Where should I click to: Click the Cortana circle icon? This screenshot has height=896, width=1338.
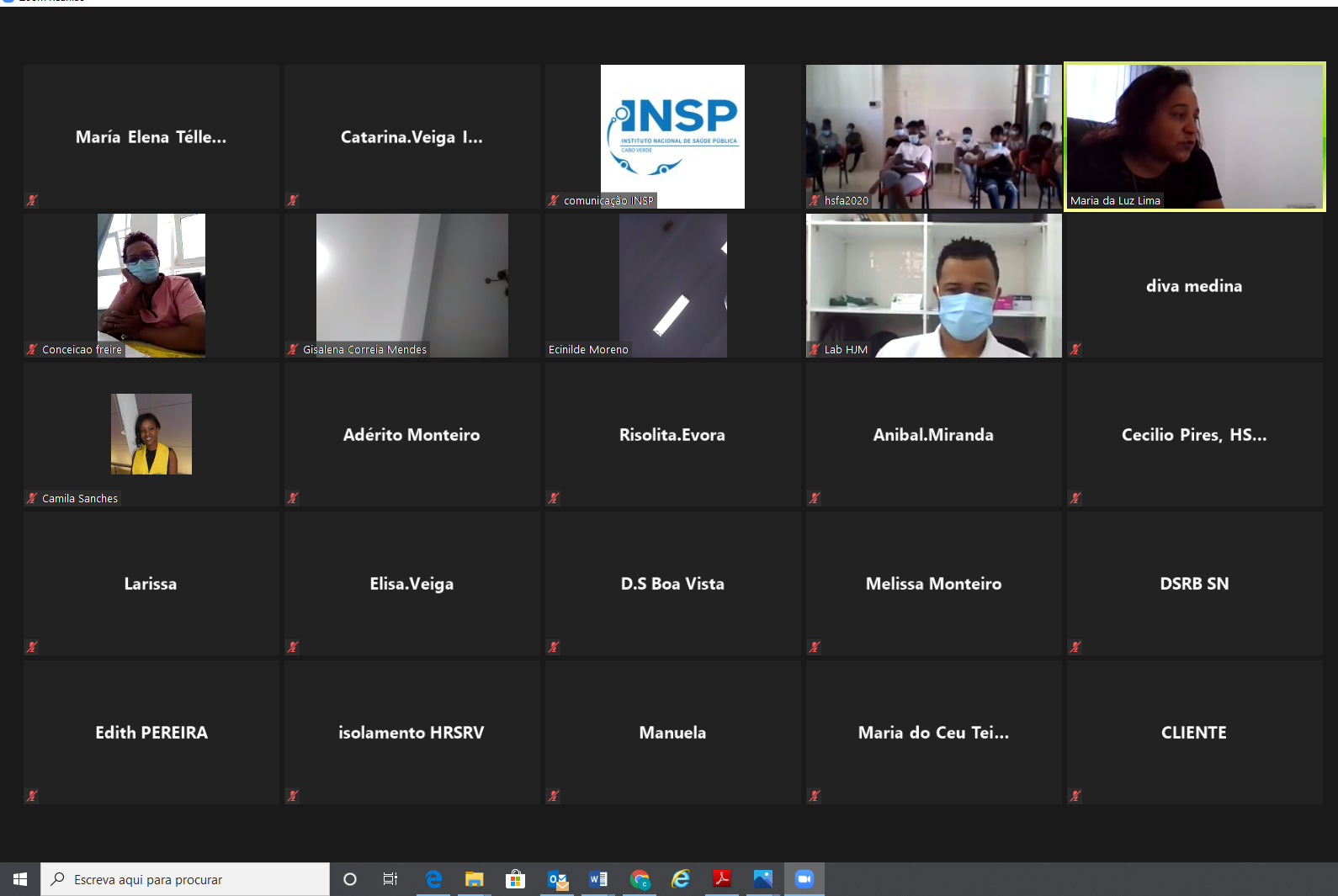pos(350,879)
